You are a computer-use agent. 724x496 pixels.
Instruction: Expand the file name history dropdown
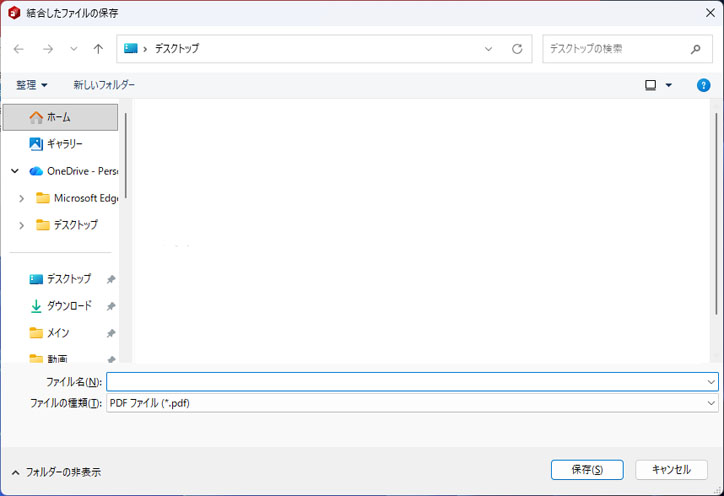(711, 382)
